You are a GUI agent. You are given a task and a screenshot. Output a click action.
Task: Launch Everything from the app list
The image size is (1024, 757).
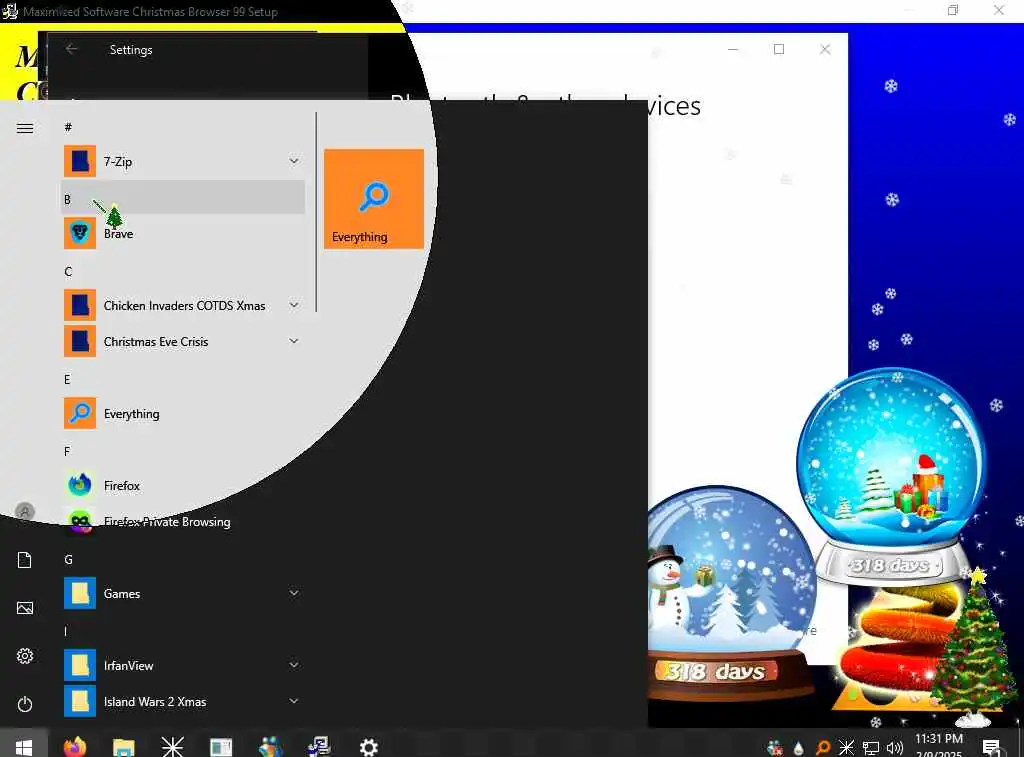[x=184, y=413]
